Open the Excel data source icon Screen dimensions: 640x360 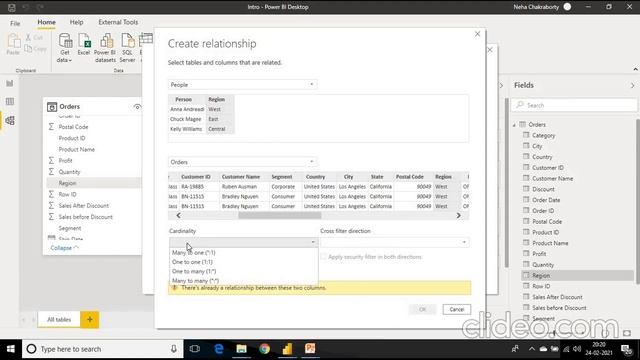pos(84,41)
